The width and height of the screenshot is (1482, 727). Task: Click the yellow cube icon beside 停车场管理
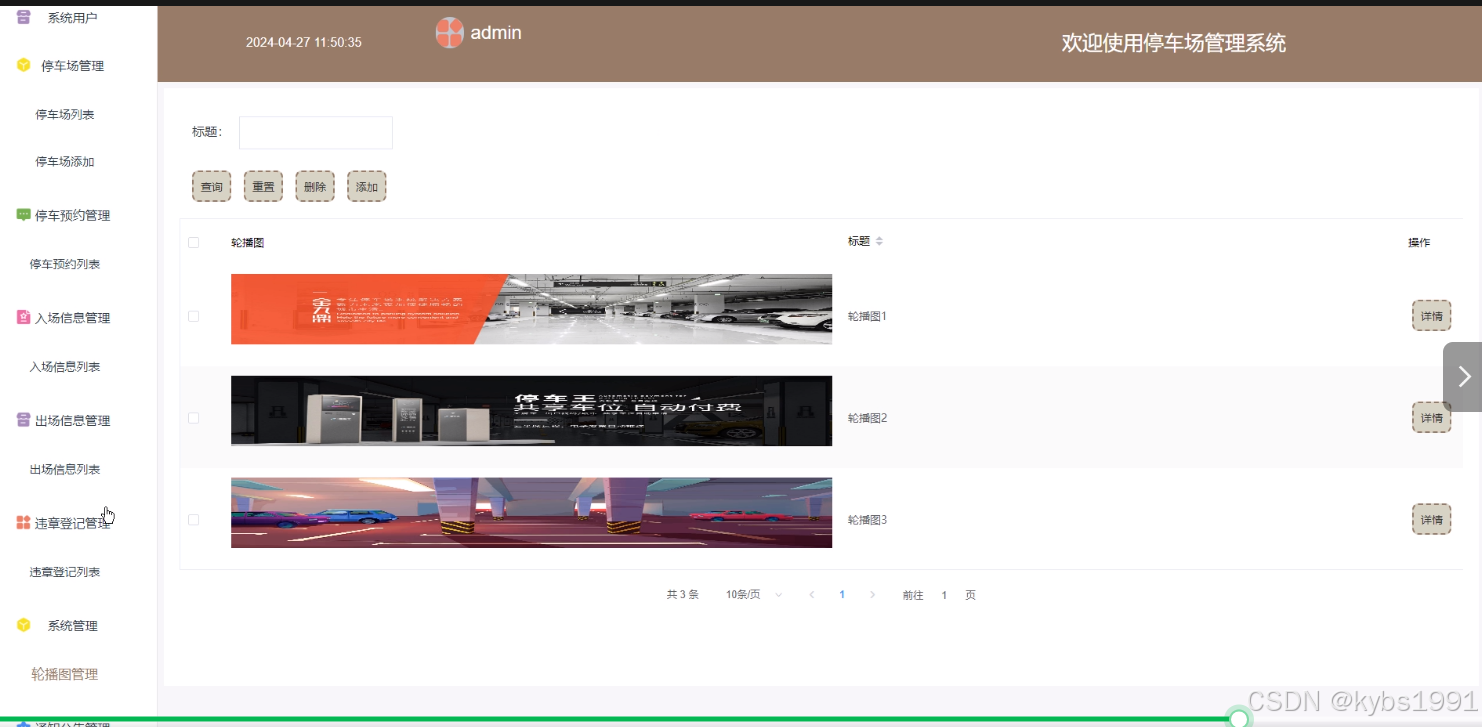(x=24, y=66)
